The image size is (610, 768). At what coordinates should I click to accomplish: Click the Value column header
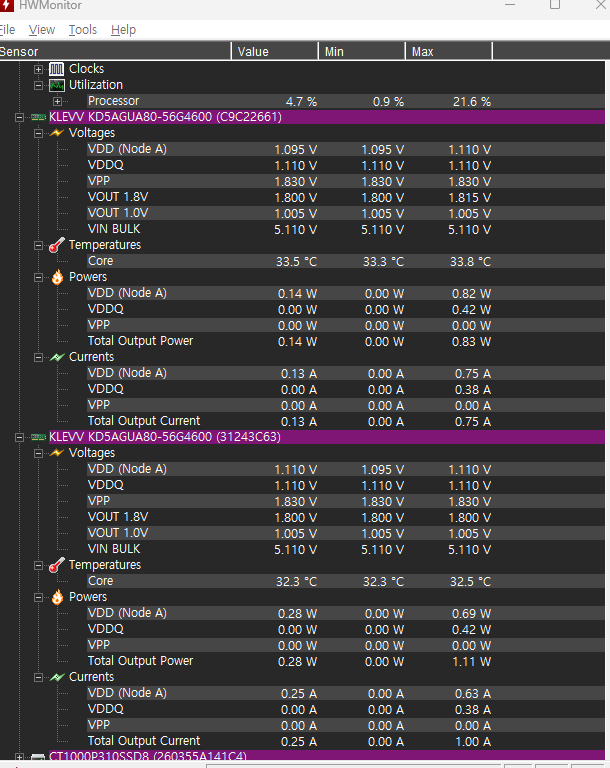tap(275, 51)
